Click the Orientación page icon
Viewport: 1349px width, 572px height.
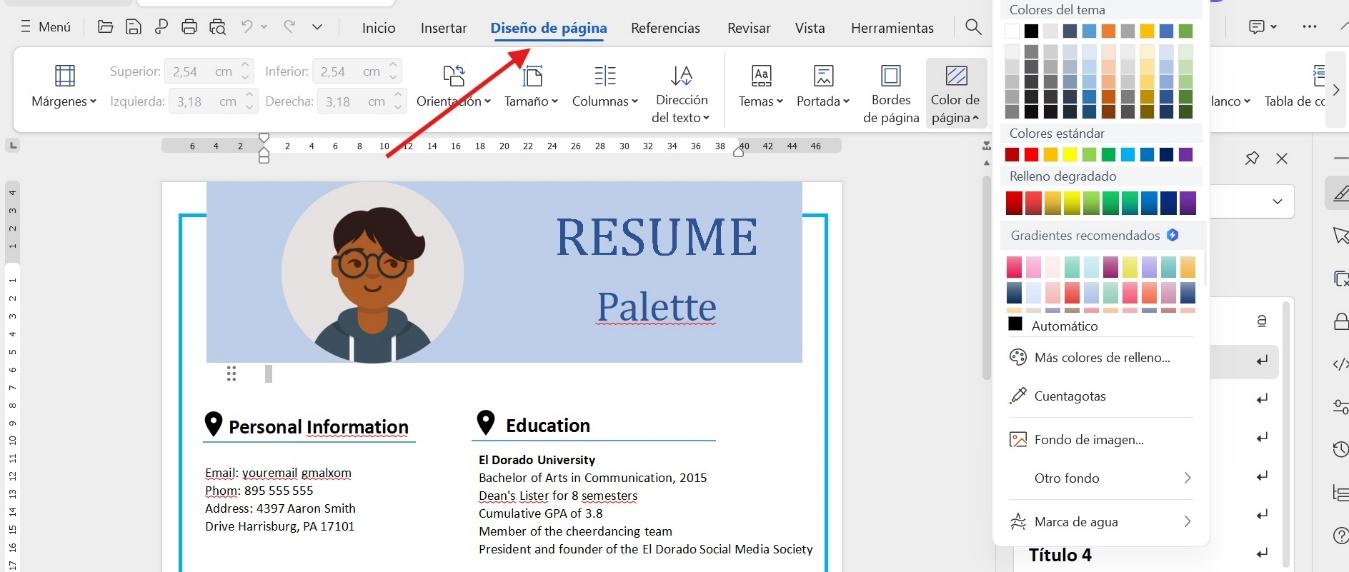pyautogui.click(x=454, y=76)
